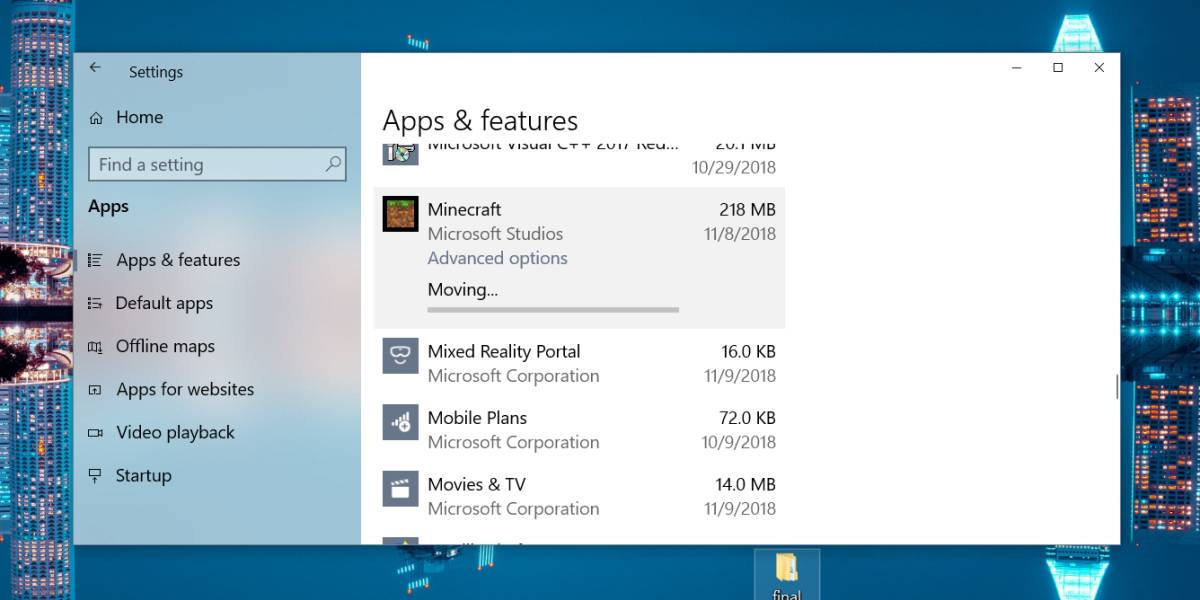Image resolution: width=1200 pixels, height=600 pixels.
Task: Select Default apps in the sidebar
Action: coord(164,302)
